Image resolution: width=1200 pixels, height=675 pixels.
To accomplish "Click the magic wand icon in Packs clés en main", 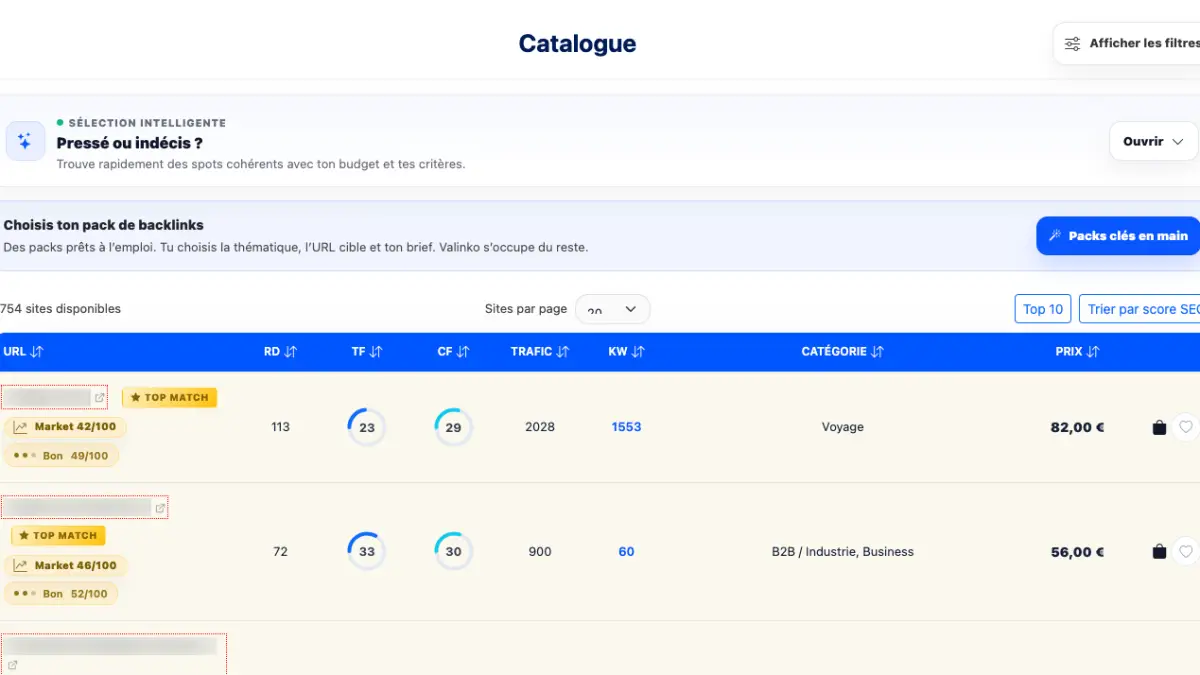I will (1054, 236).
